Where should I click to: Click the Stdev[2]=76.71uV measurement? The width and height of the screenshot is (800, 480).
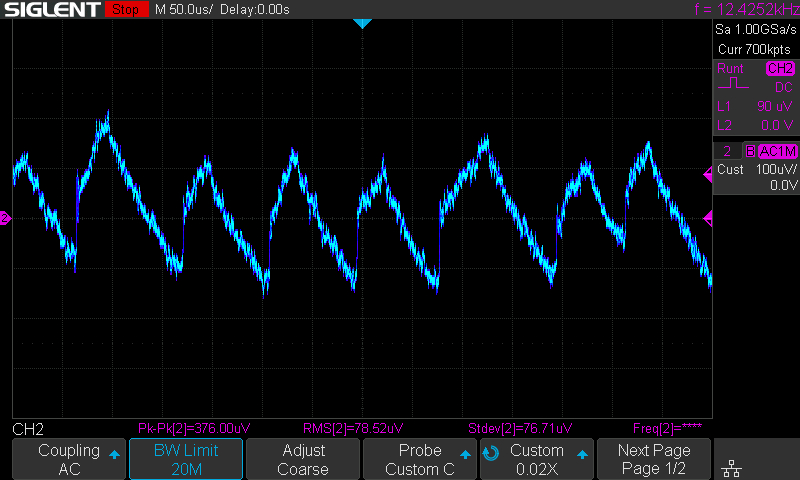click(x=520, y=428)
